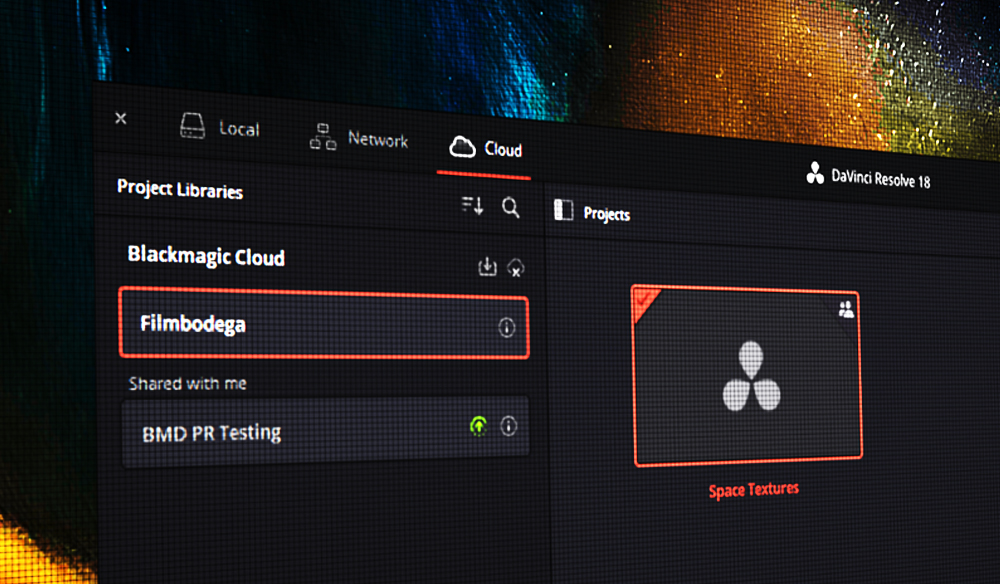The height and width of the screenshot is (584, 1000).
Task: Open the project library search
Action: 510,207
